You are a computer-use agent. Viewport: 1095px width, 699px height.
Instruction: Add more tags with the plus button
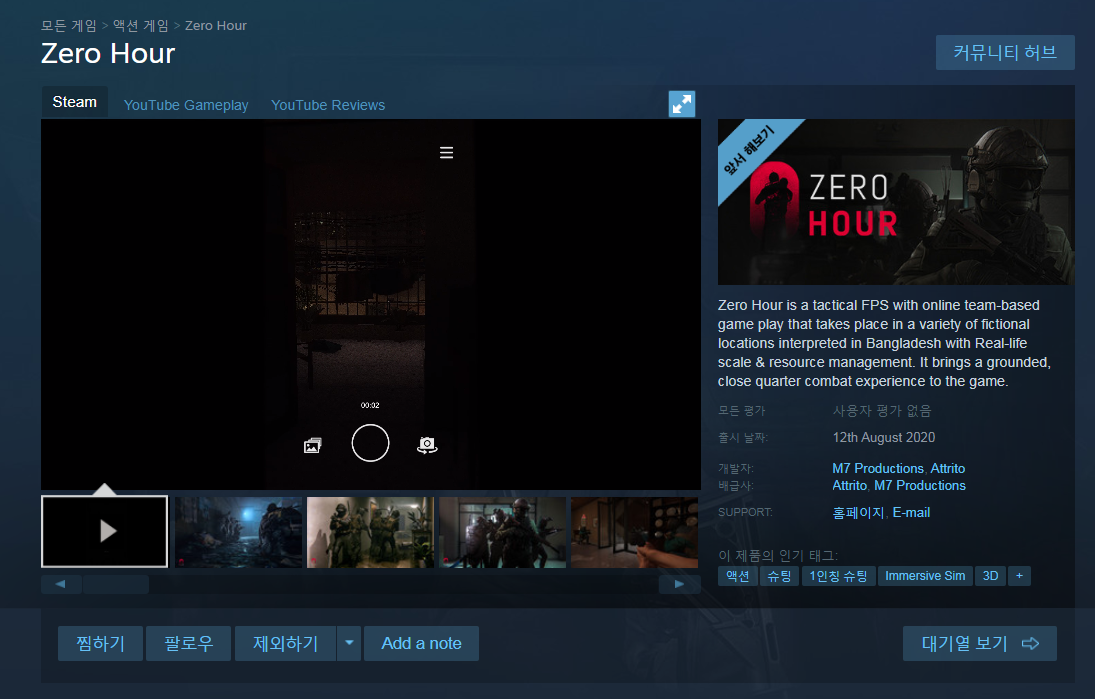(x=1020, y=576)
